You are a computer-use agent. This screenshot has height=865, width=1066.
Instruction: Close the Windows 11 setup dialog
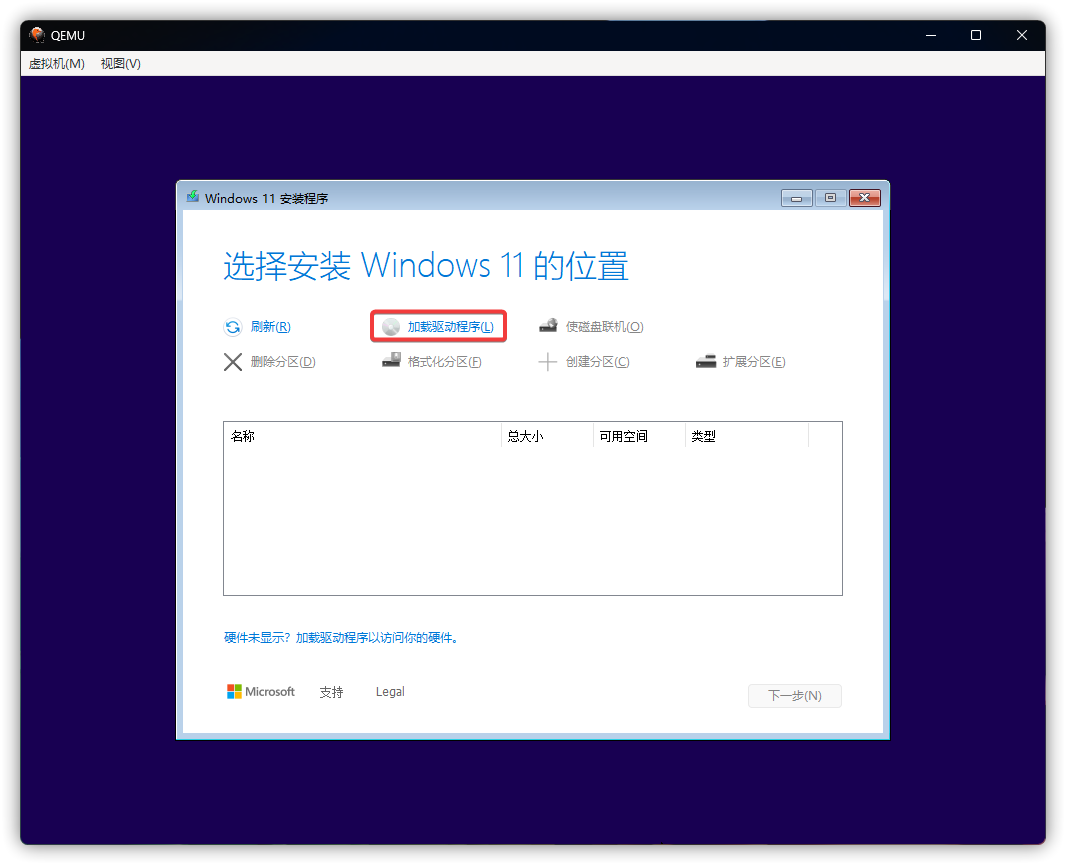[x=865, y=198]
